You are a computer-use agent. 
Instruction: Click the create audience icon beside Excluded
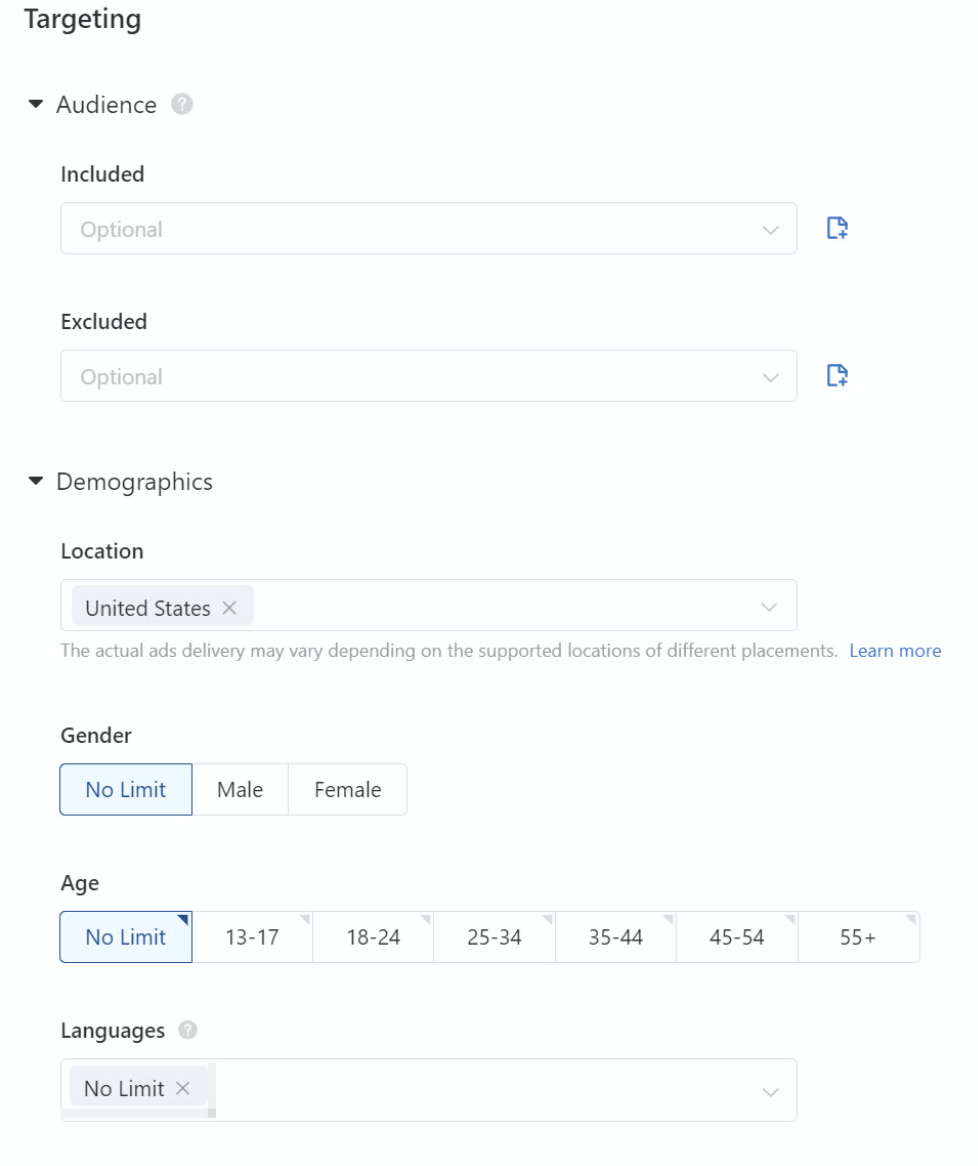click(837, 376)
